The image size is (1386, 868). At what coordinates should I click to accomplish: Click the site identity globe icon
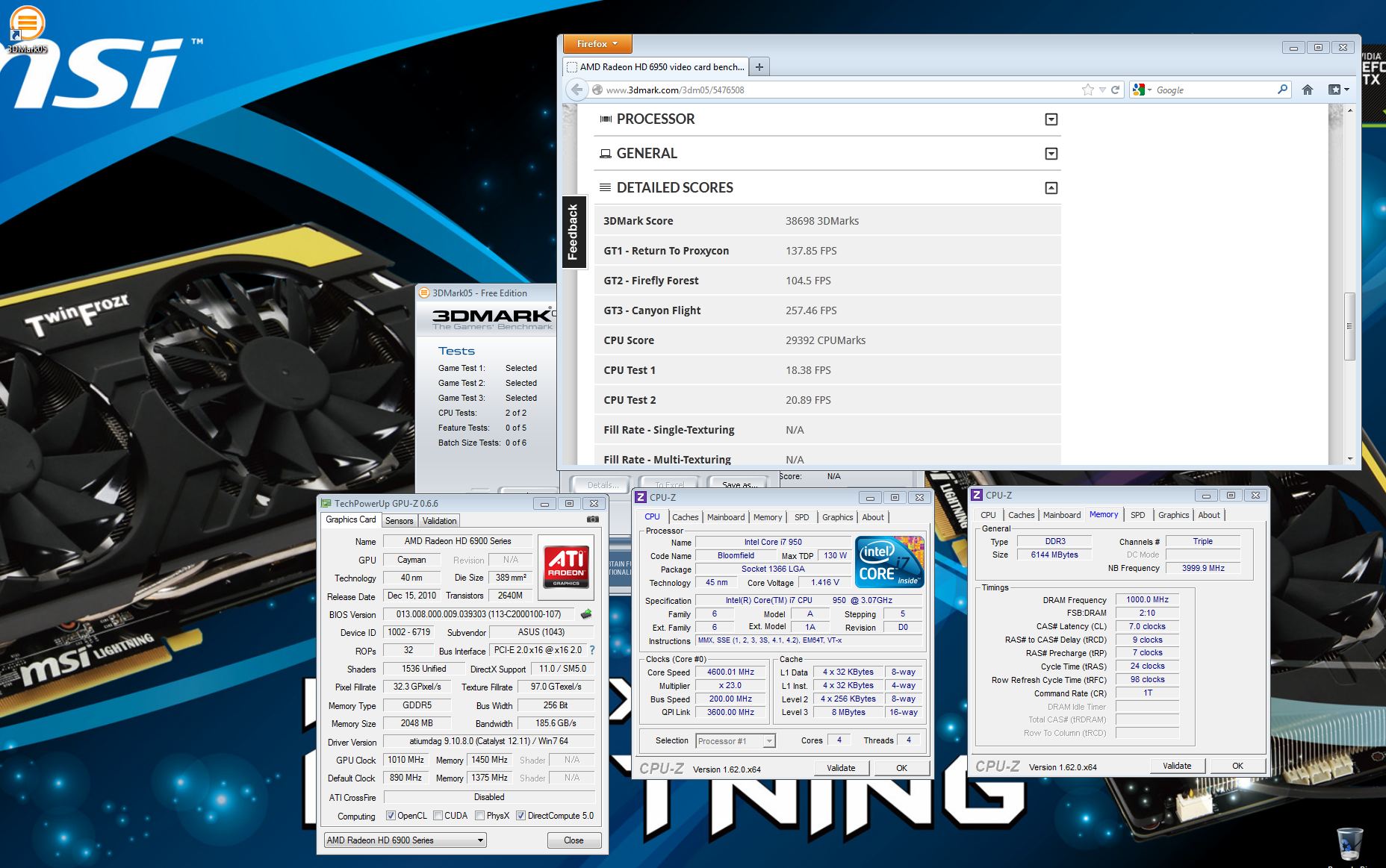[x=597, y=90]
